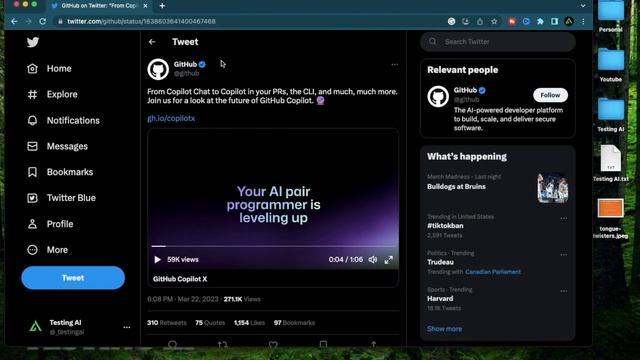Open a new browser tab
The image size is (640, 360).
point(162,6)
